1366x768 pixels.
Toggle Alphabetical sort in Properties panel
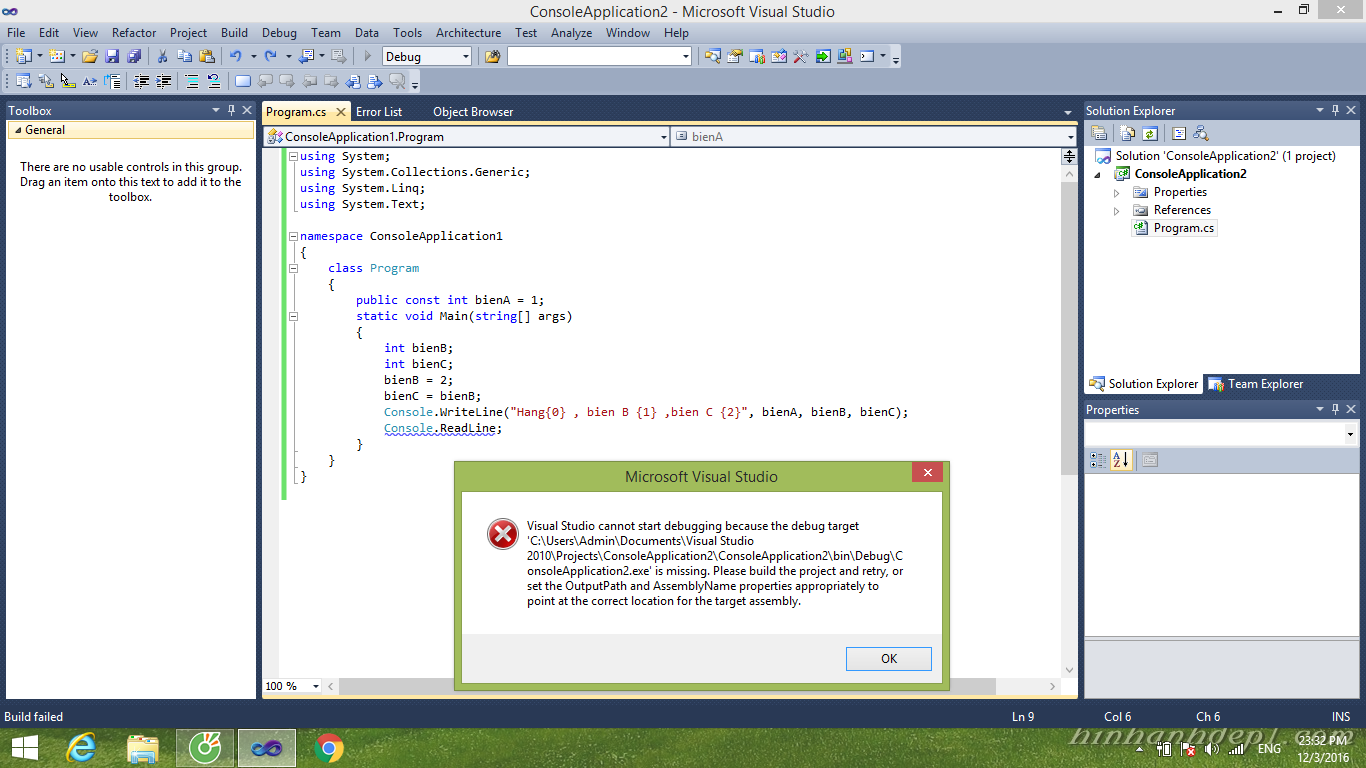tap(1120, 460)
